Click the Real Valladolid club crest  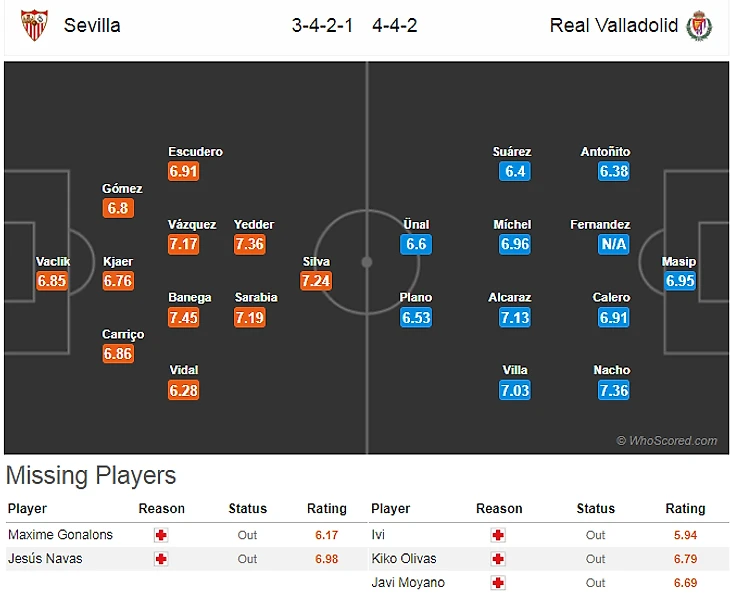click(698, 25)
